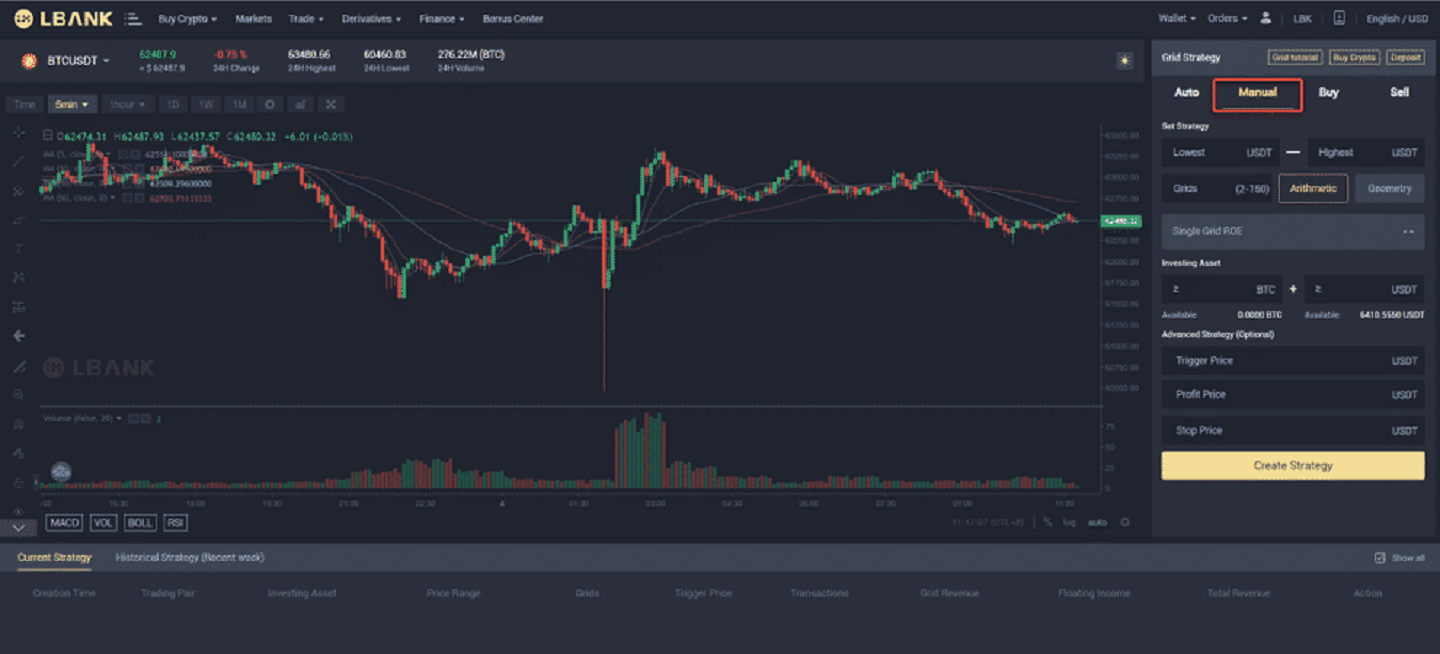1440x654 pixels.
Task: Open the zoom magnifier tool on chart sidebar
Action: coord(17,394)
